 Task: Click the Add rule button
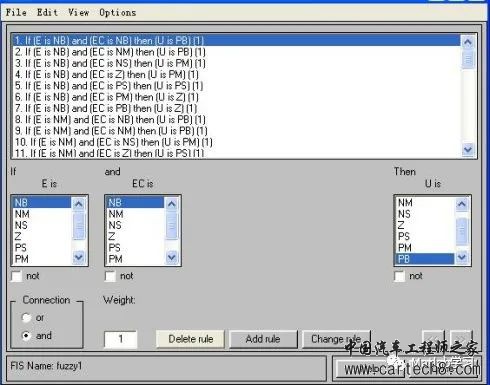tap(263, 339)
